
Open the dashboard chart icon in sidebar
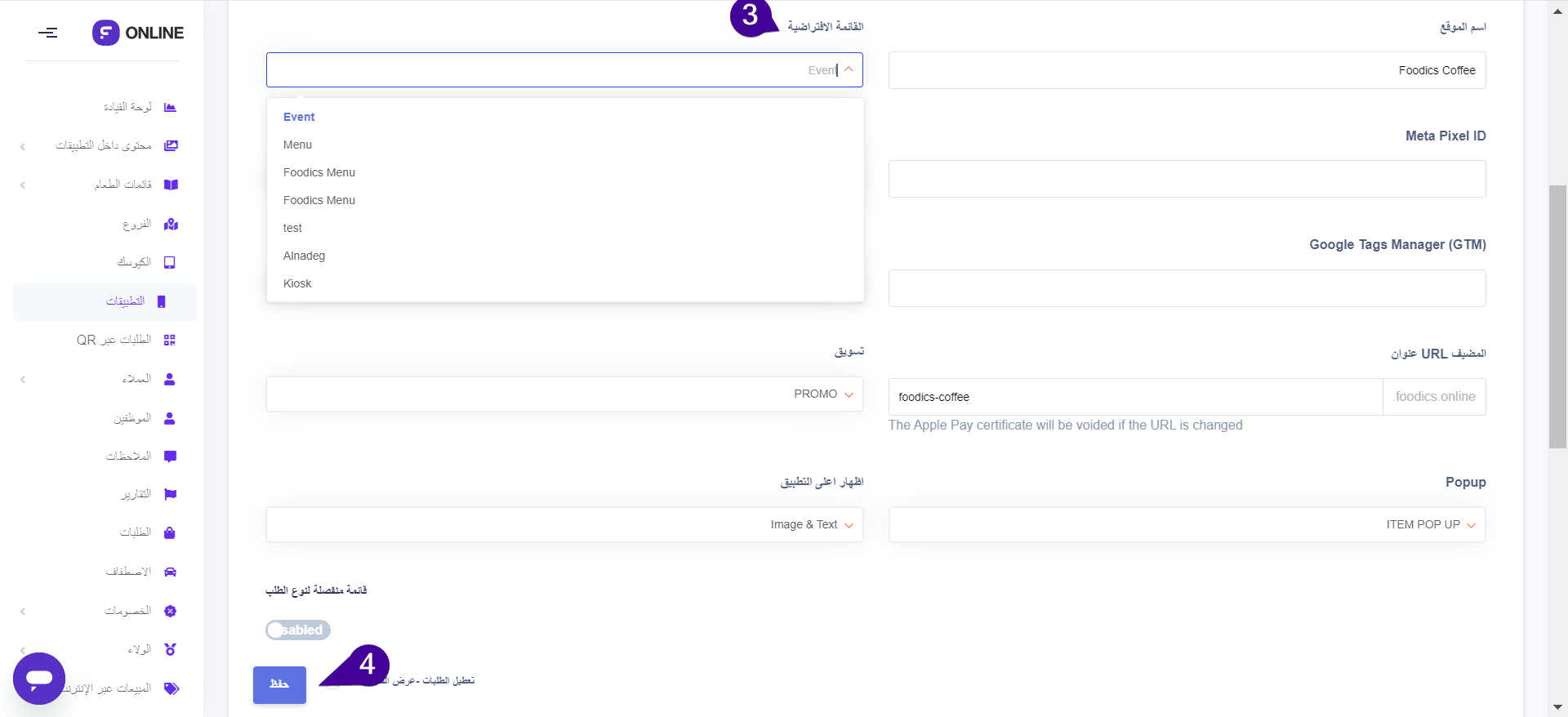170,107
